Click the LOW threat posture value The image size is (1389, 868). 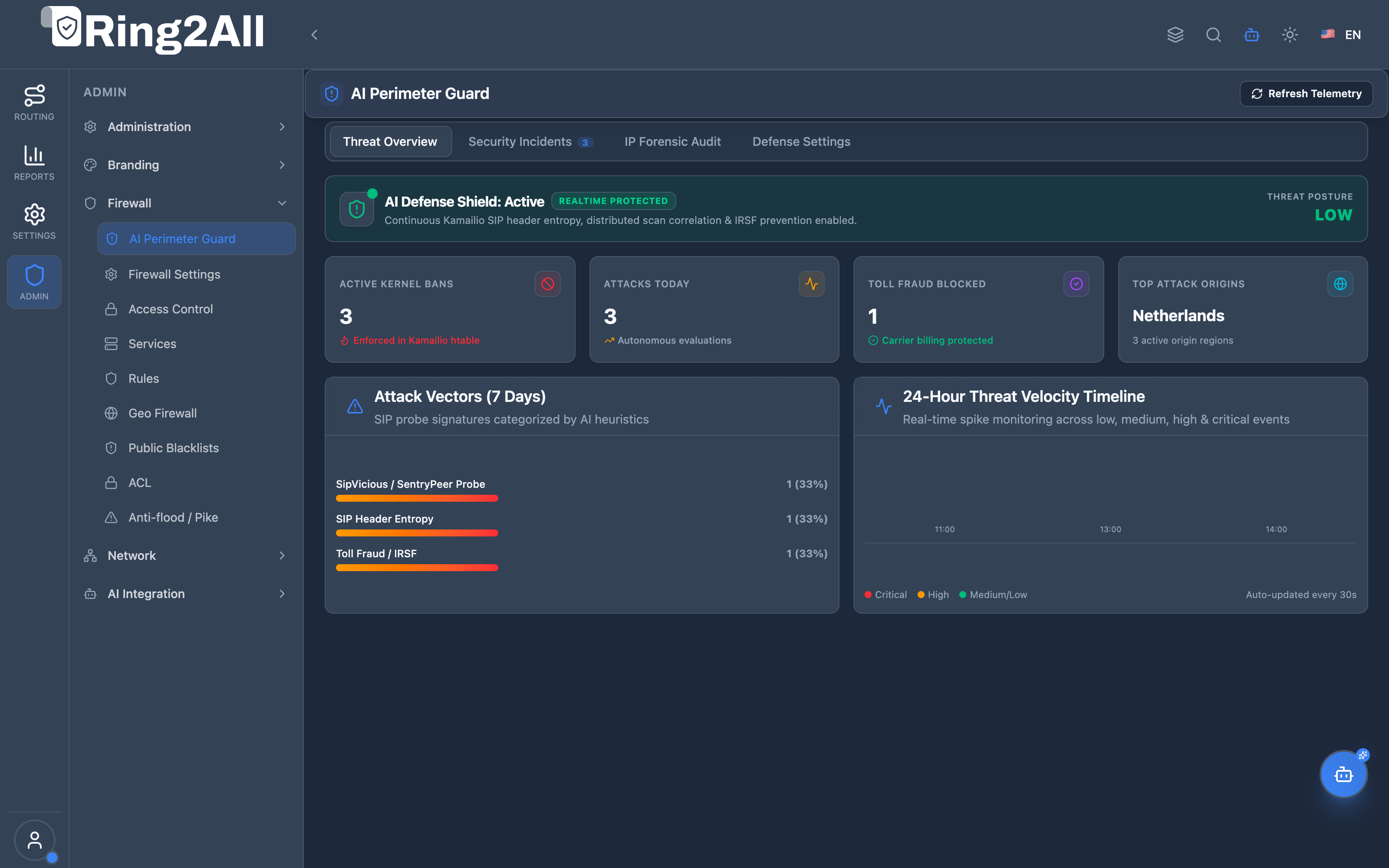[1333, 215]
